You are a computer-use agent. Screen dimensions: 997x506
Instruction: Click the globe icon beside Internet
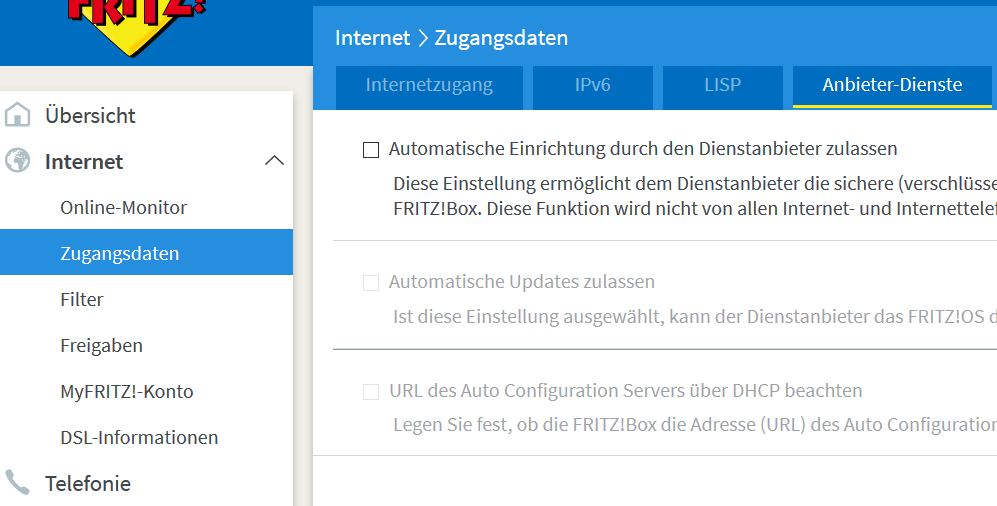17,162
